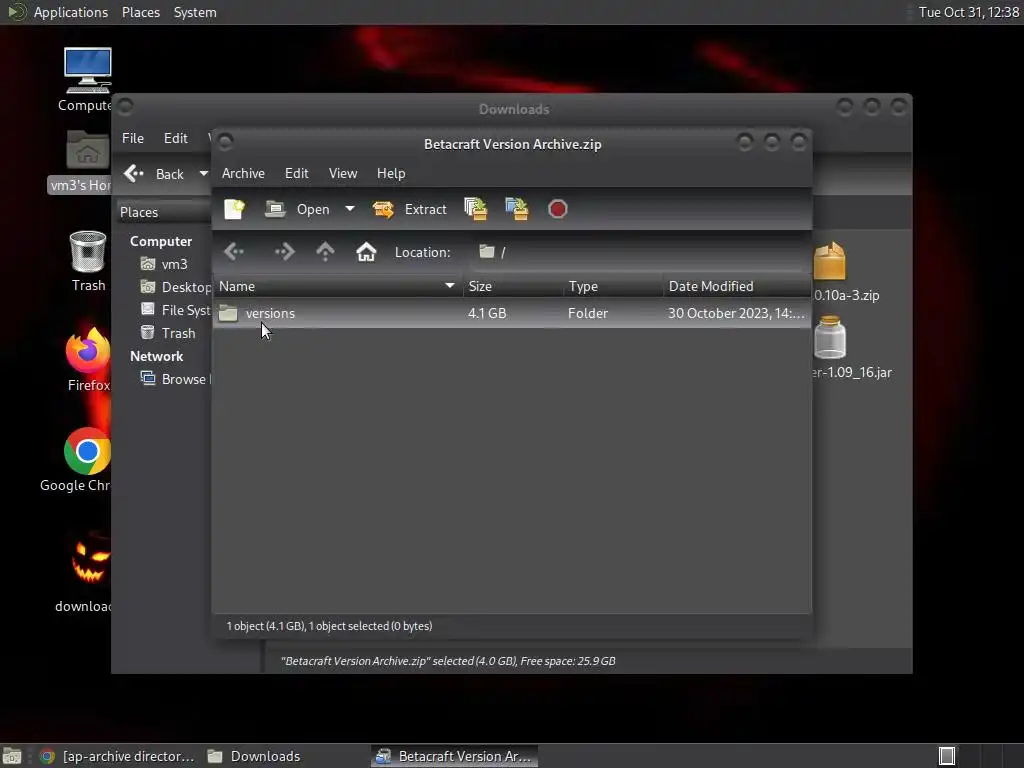Open Edit menu in Downloads window
Image resolution: width=1024 pixels, height=768 pixels.
pos(176,138)
